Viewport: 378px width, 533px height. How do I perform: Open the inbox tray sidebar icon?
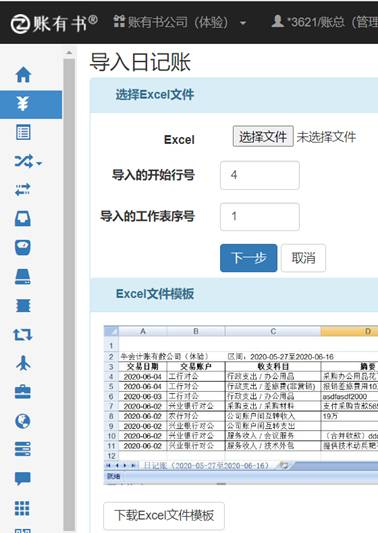[23, 219]
